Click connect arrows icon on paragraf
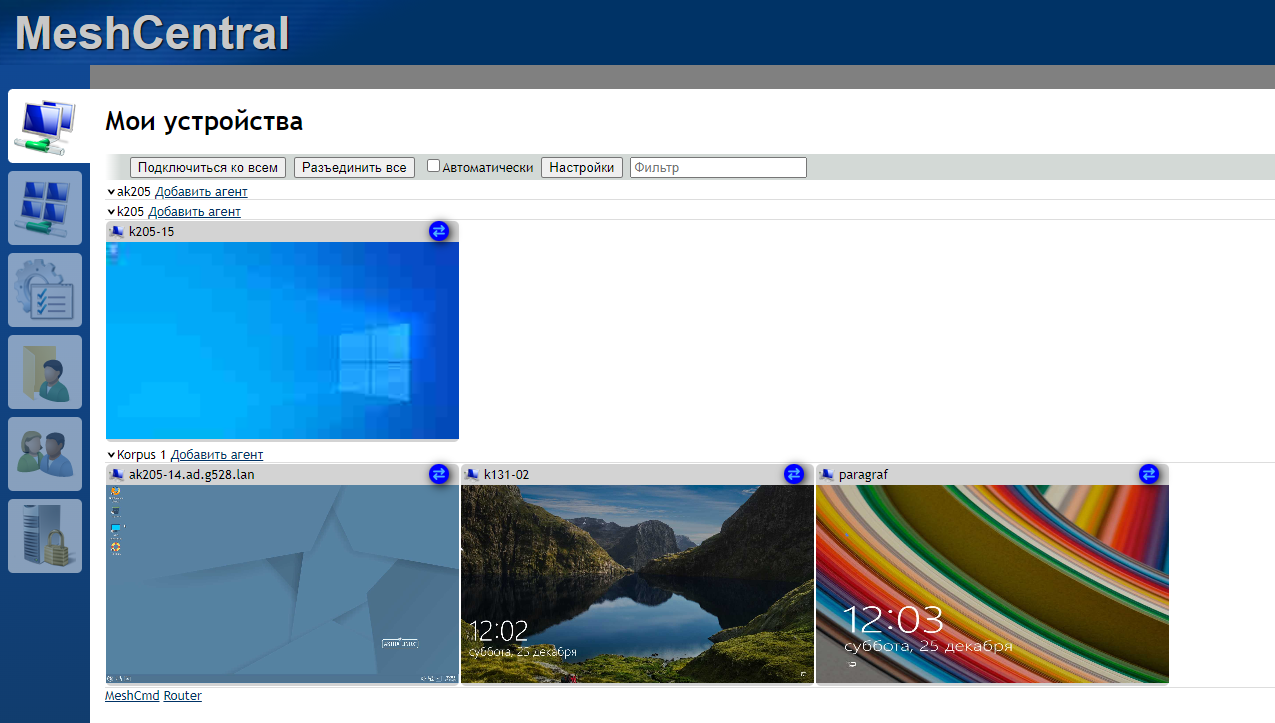Image resolution: width=1275 pixels, height=723 pixels. (x=1149, y=474)
